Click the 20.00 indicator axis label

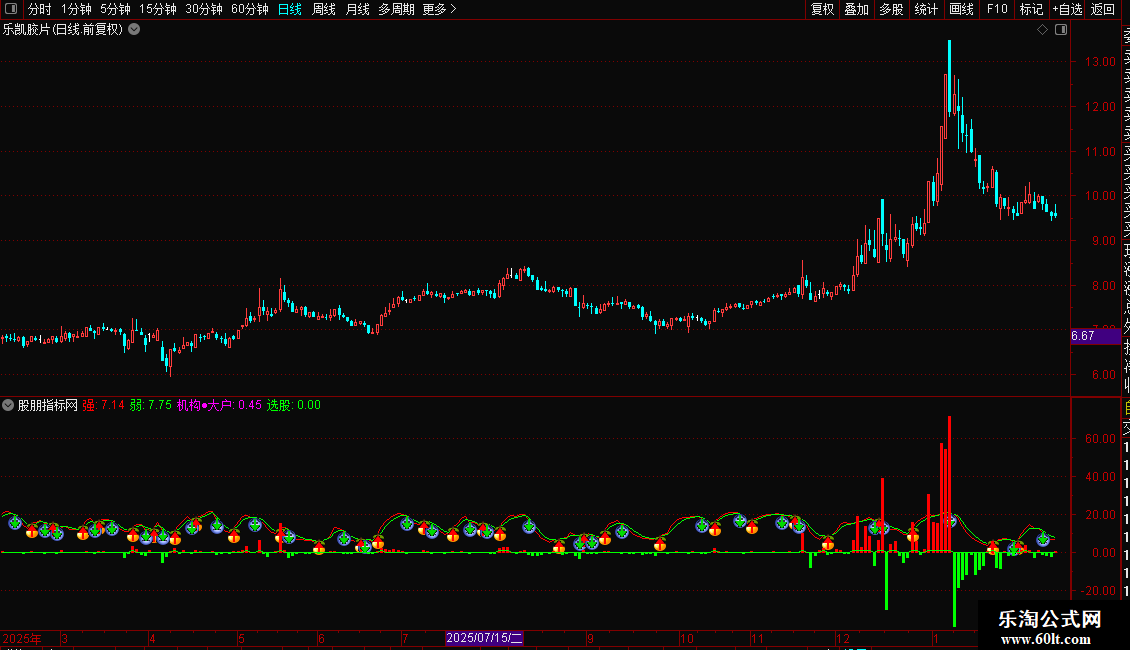point(1100,515)
